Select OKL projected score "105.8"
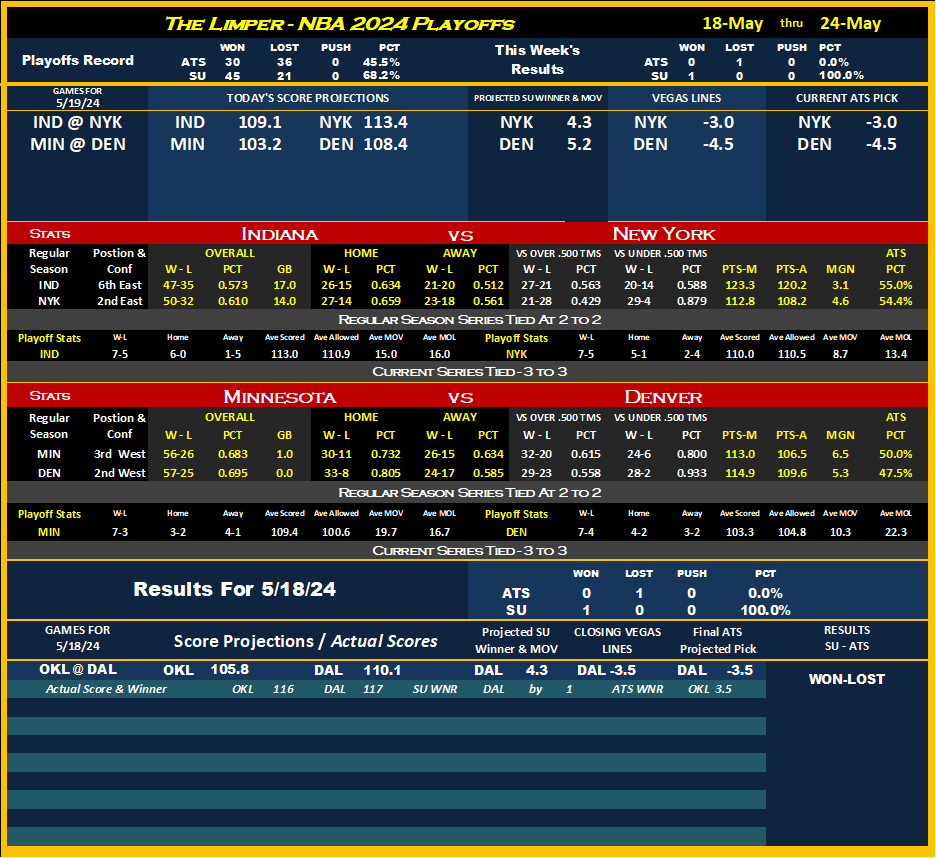Image resolution: width=936 pixels, height=858 pixels. [x=230, y=670]
